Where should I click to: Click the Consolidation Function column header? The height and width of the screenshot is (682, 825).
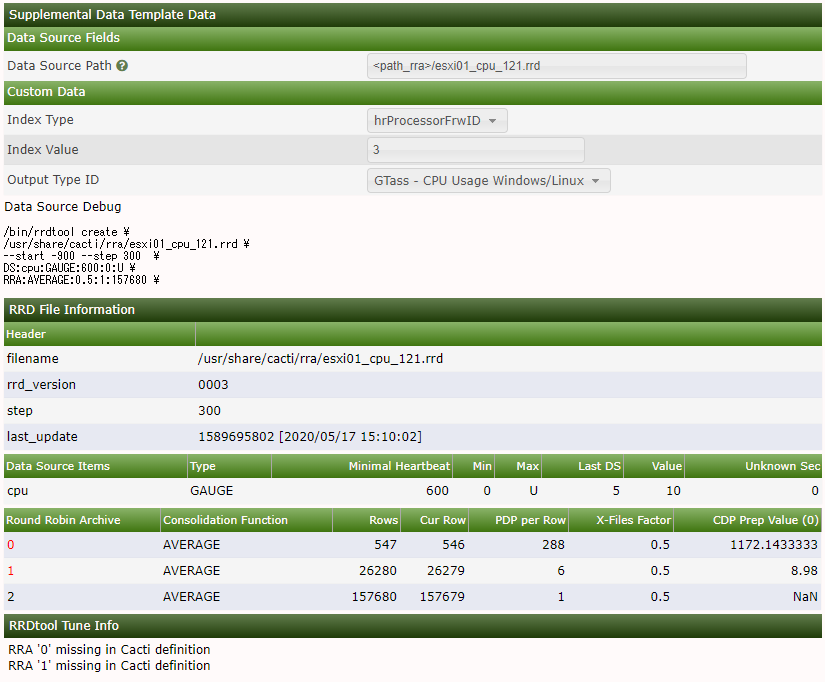point(225,520)
